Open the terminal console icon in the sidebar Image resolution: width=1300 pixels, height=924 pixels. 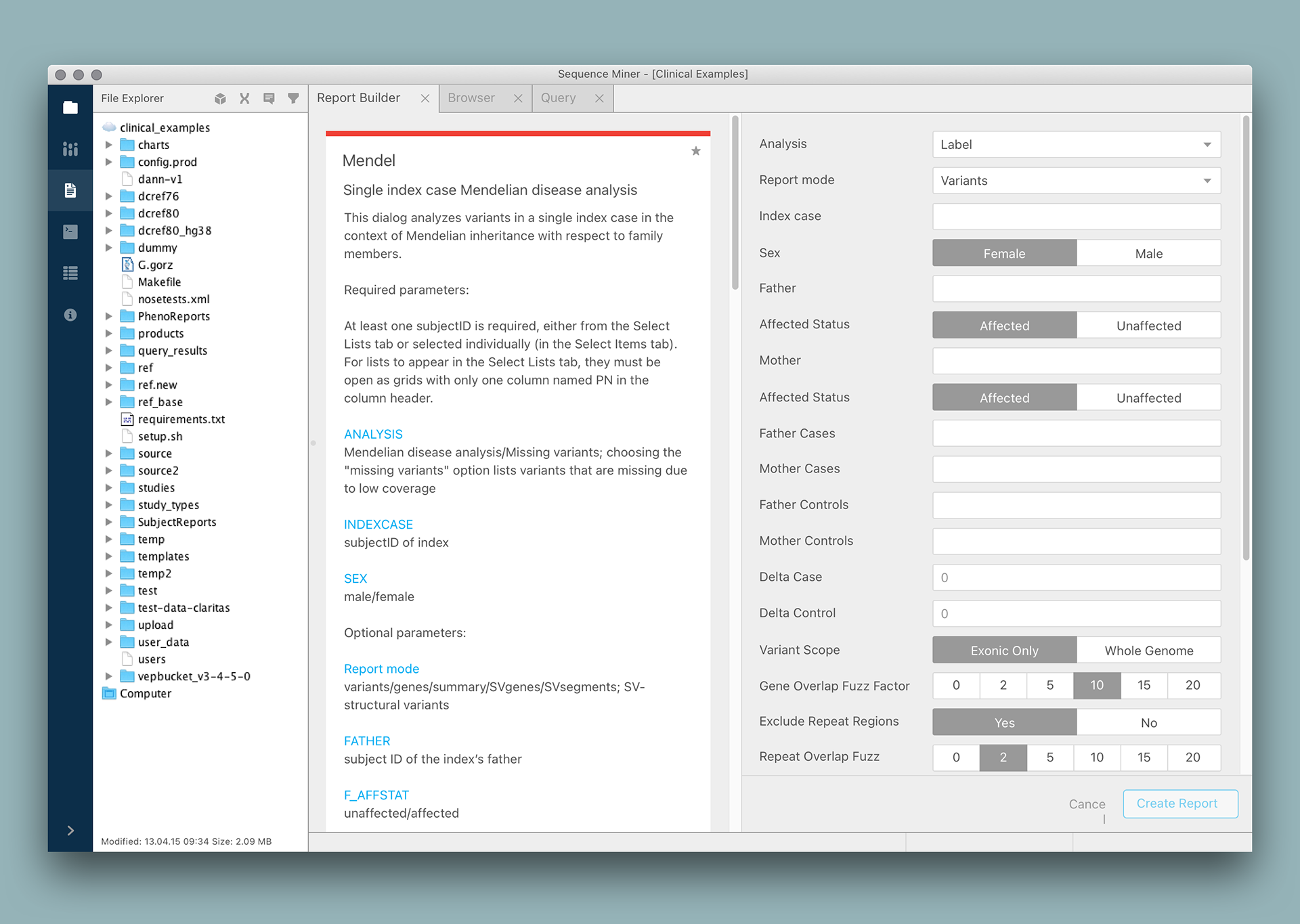click(x=70, y=232)
